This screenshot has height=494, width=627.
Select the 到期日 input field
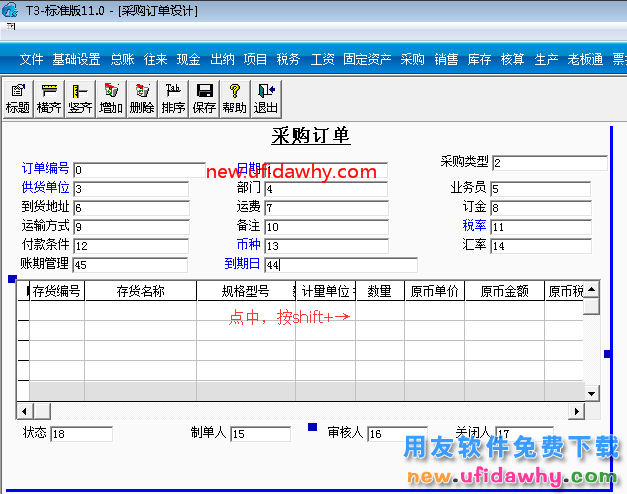[341, 265]
